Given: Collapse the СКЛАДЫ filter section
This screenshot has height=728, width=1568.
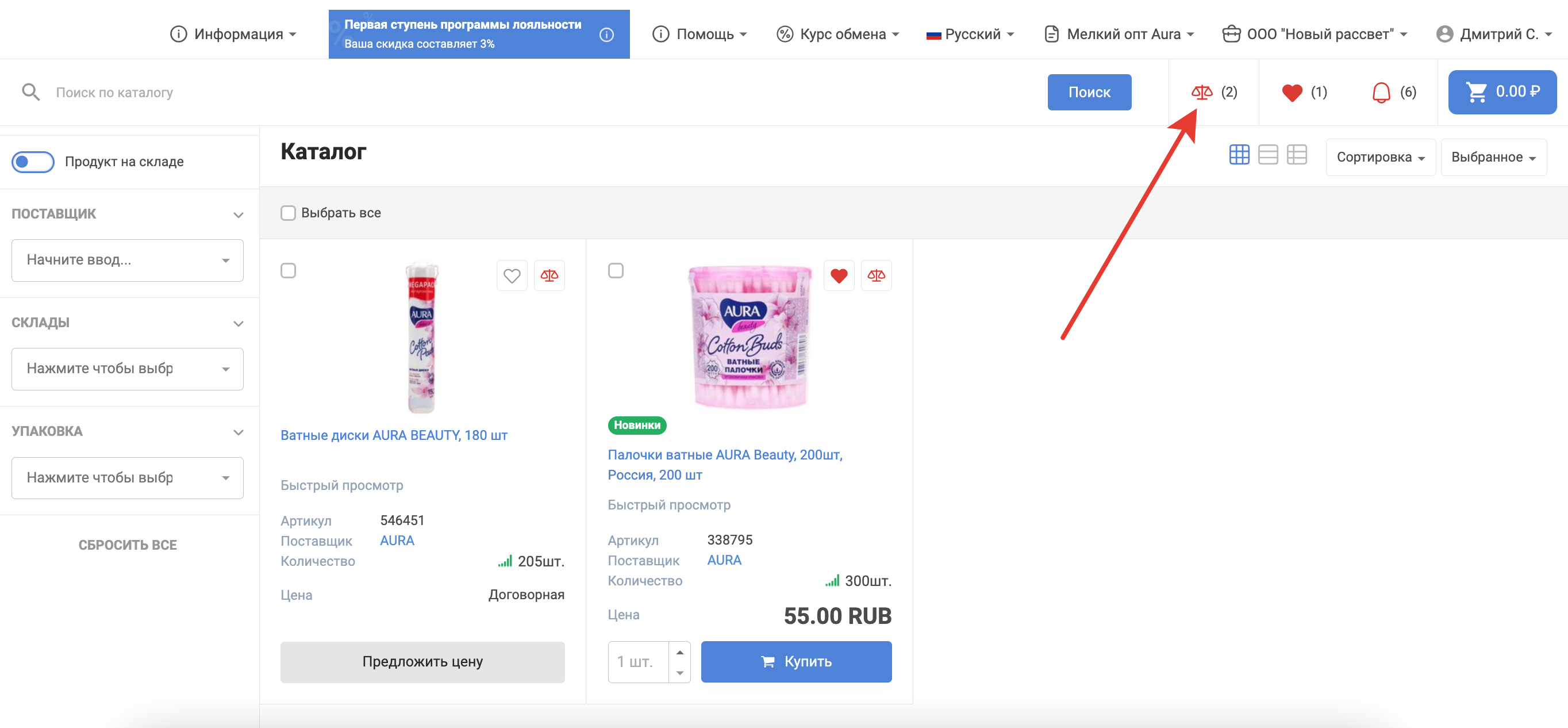Looking at the screenshot, I should (x=238, y=324).
